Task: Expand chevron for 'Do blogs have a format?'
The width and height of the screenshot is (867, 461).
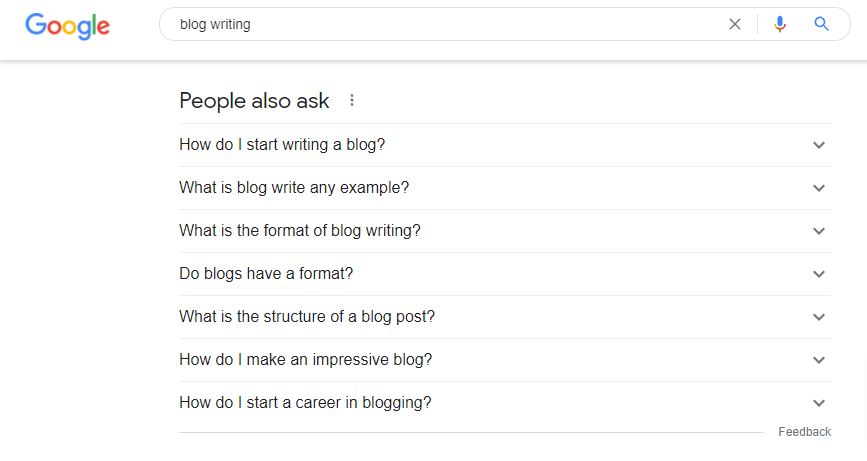Action: tap(819, 274)
